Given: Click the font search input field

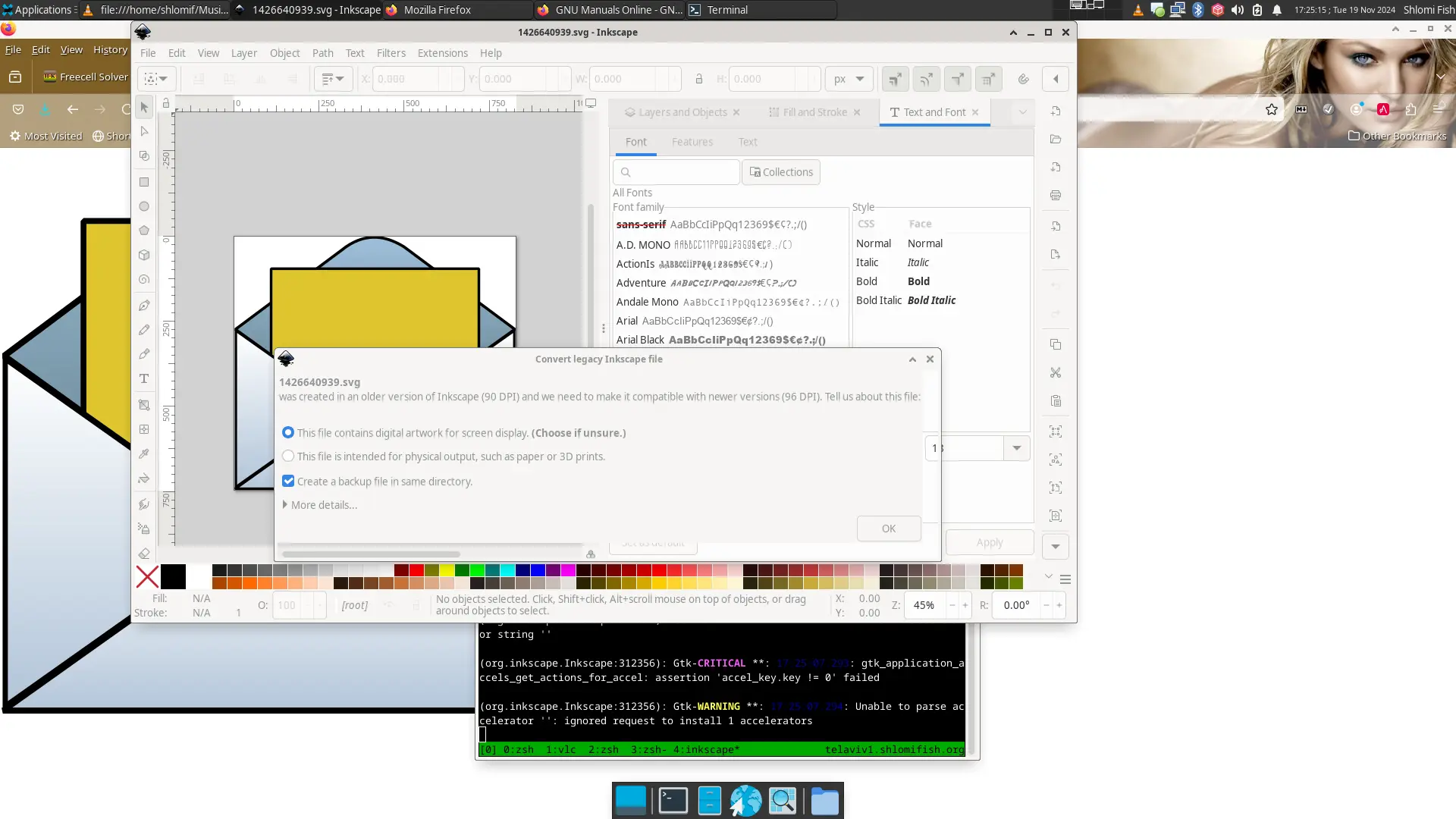Looking at the screenshot, I should pyautogui.click(x=676, y=172).
